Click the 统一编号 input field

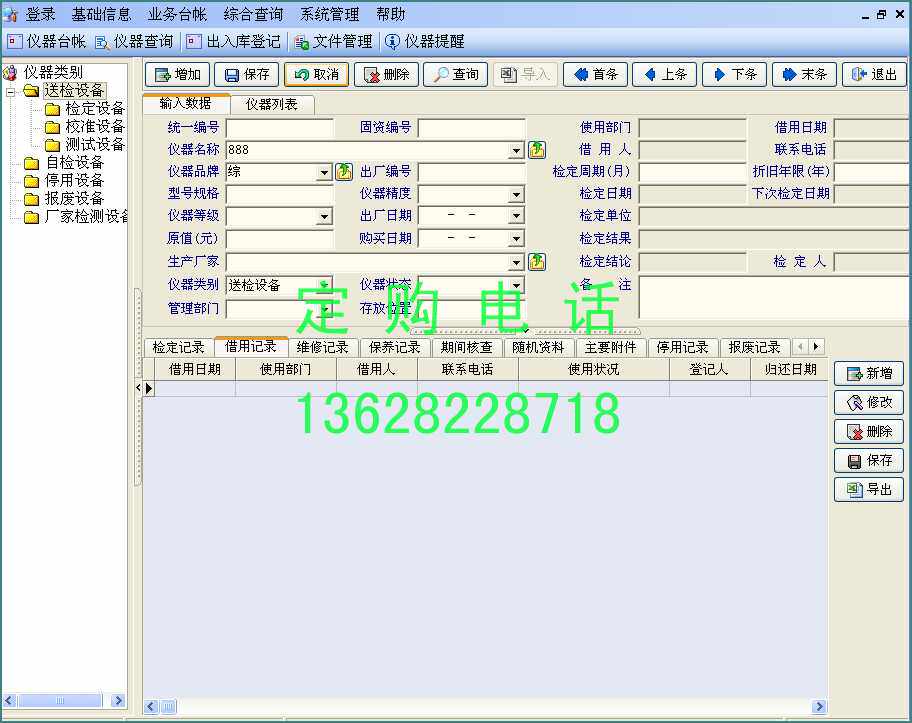[x=279, y=128]
